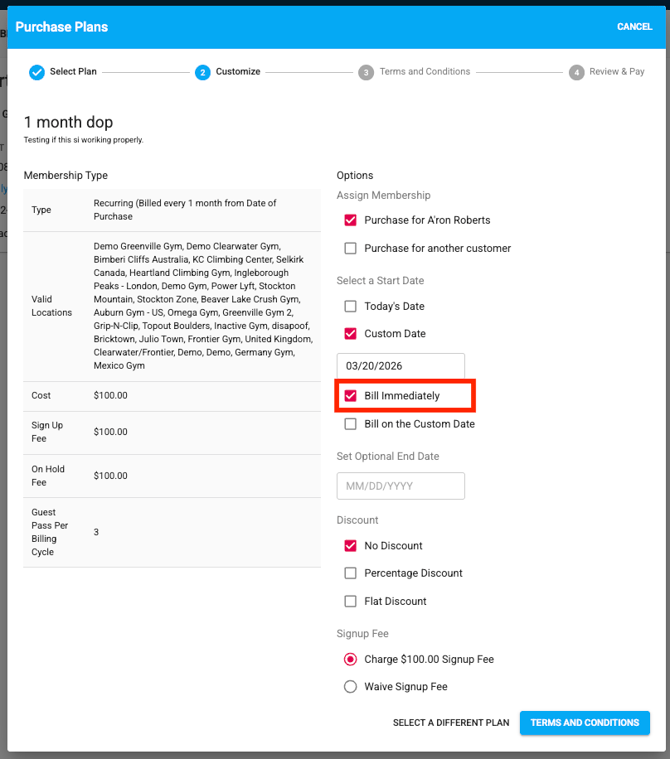Image resolution: width=670 pixels, height=759 pixels.
Task: Click 'Testing if this si woriking properly.' text
Action: pyautogui.click(x=84, y=140)
